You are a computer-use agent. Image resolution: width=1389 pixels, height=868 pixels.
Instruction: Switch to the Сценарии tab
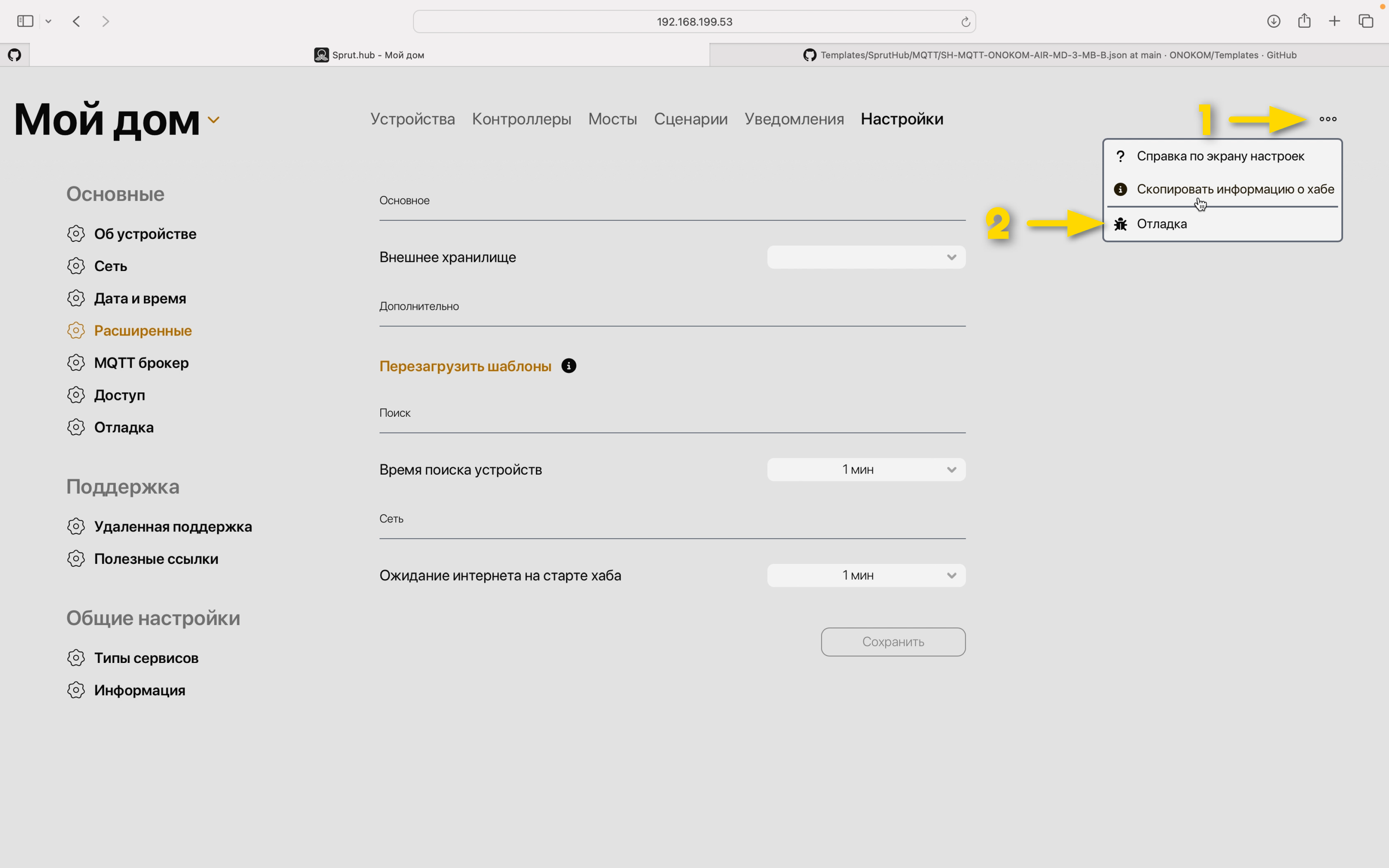pos(690,119)
